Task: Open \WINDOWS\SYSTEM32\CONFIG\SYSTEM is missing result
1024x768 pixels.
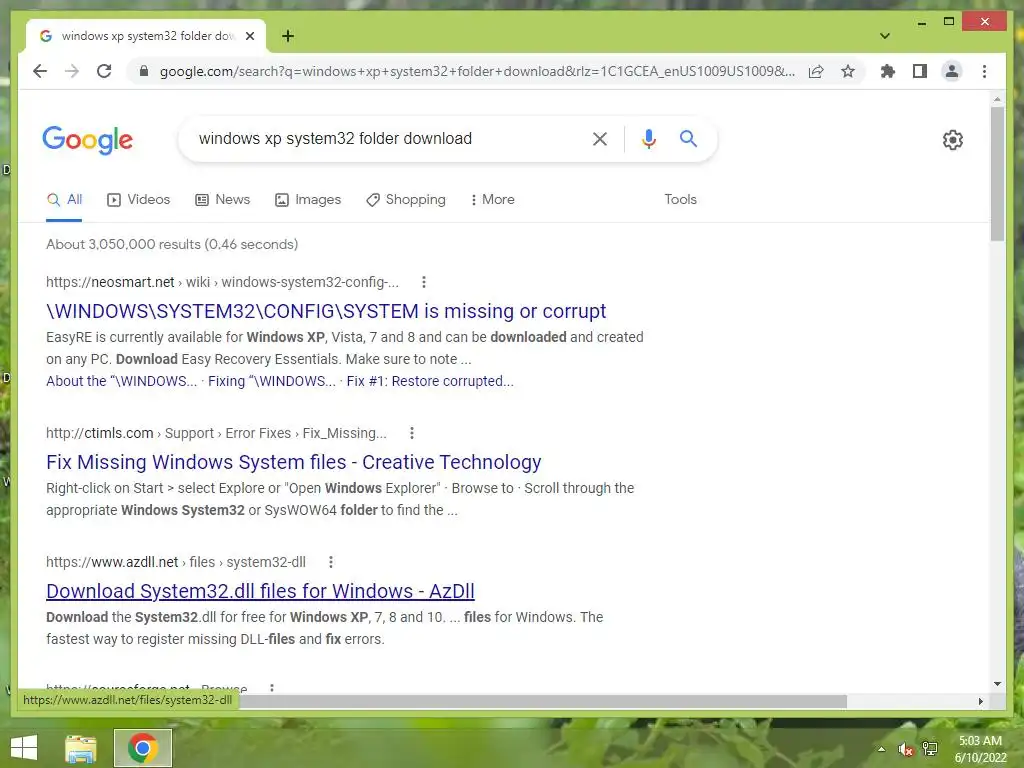Action: click(x=326, y=311)
